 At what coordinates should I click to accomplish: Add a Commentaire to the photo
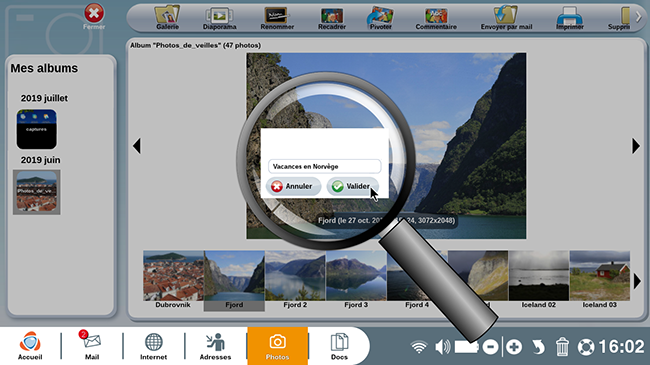pos(436,17)
